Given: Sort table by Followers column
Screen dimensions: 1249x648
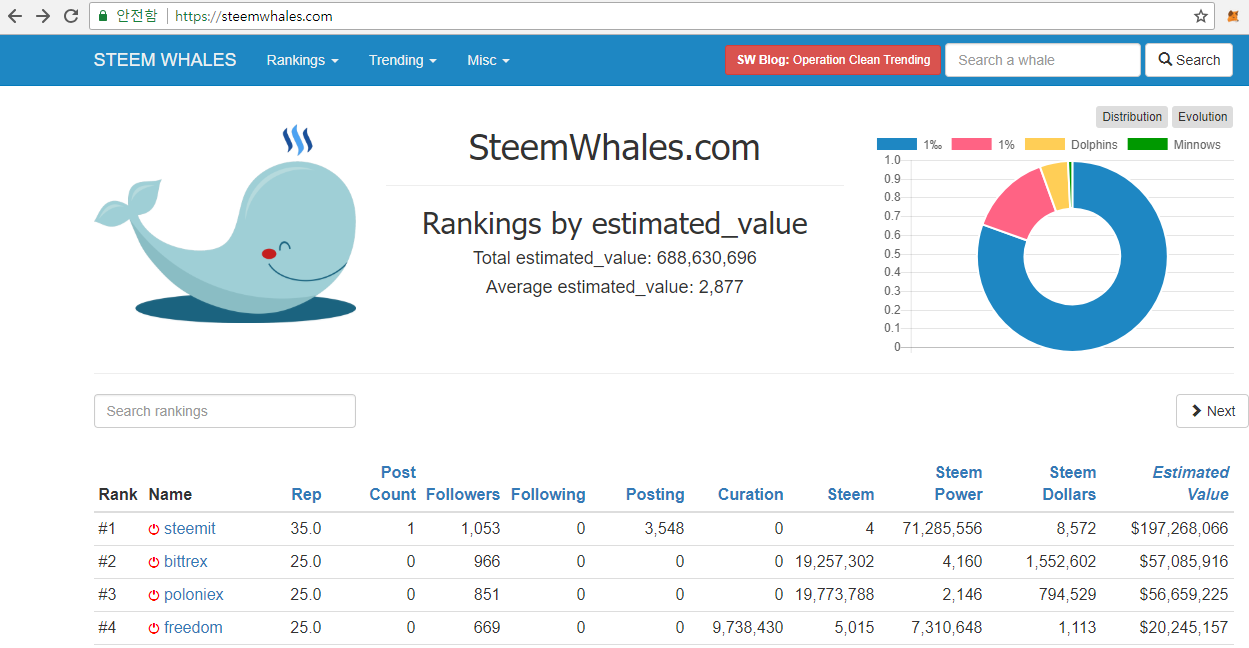Looking at the screenshot, I should (463, 494).
